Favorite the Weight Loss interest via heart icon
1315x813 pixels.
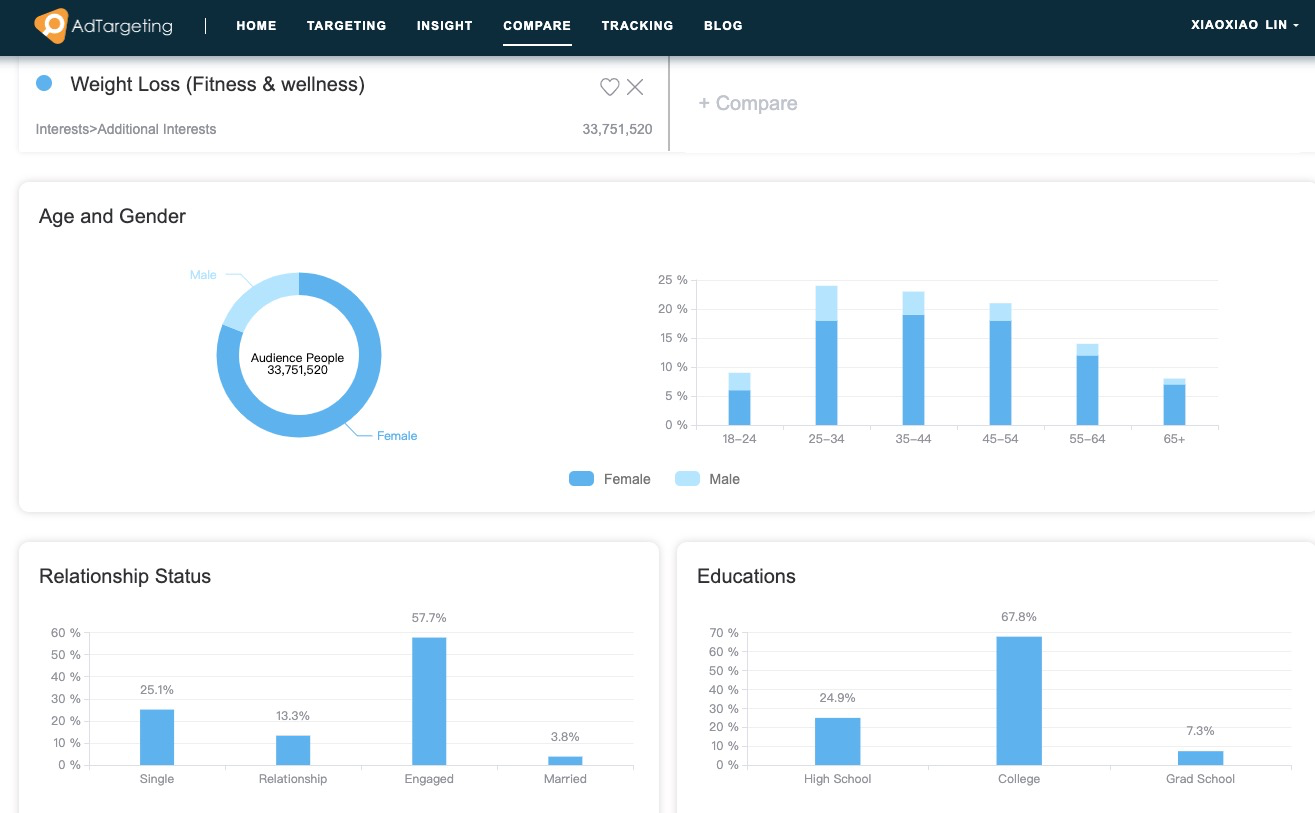609,87
